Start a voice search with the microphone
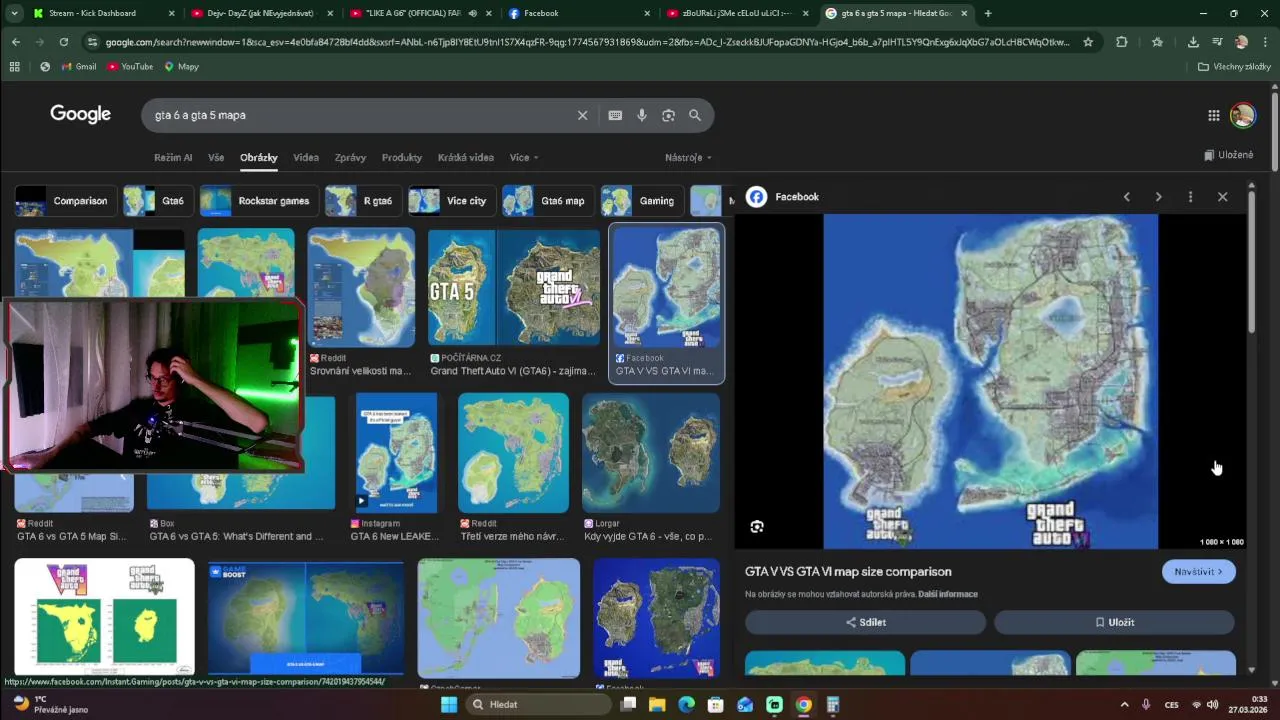This screenshot has width=1280, height=720. pyautogui.click(x=642, y=115)
